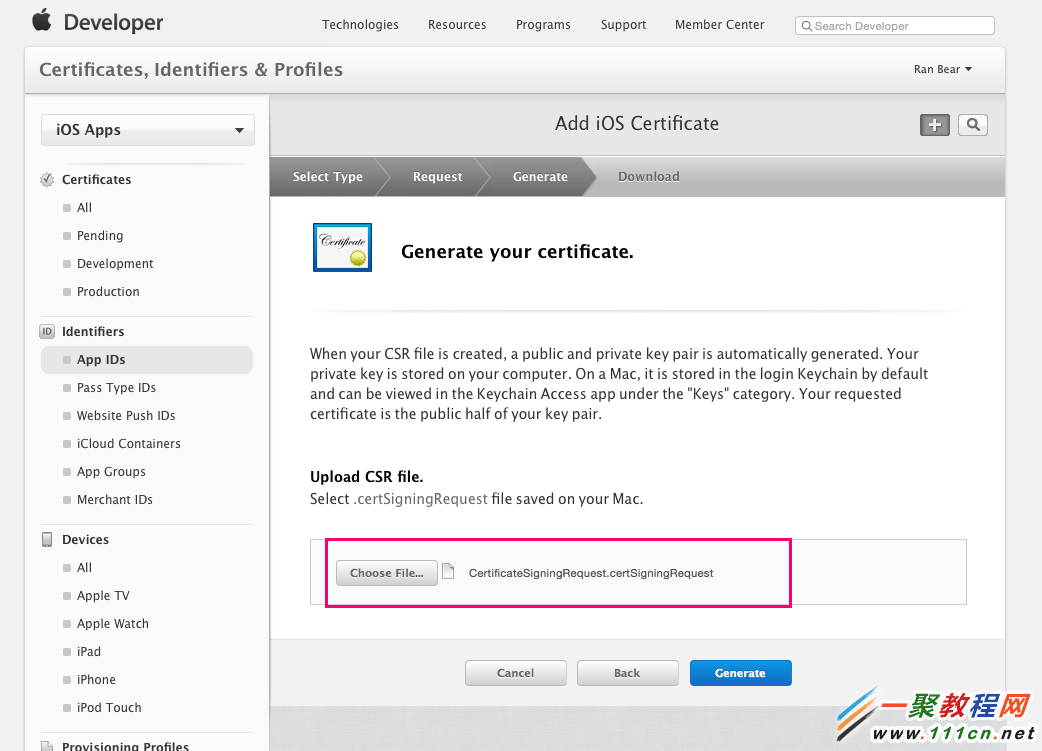Image resolution: width=1042 pixels, height=751 pixels.
Task: Click the Identifiers ID icon
Action: (47, 332)
